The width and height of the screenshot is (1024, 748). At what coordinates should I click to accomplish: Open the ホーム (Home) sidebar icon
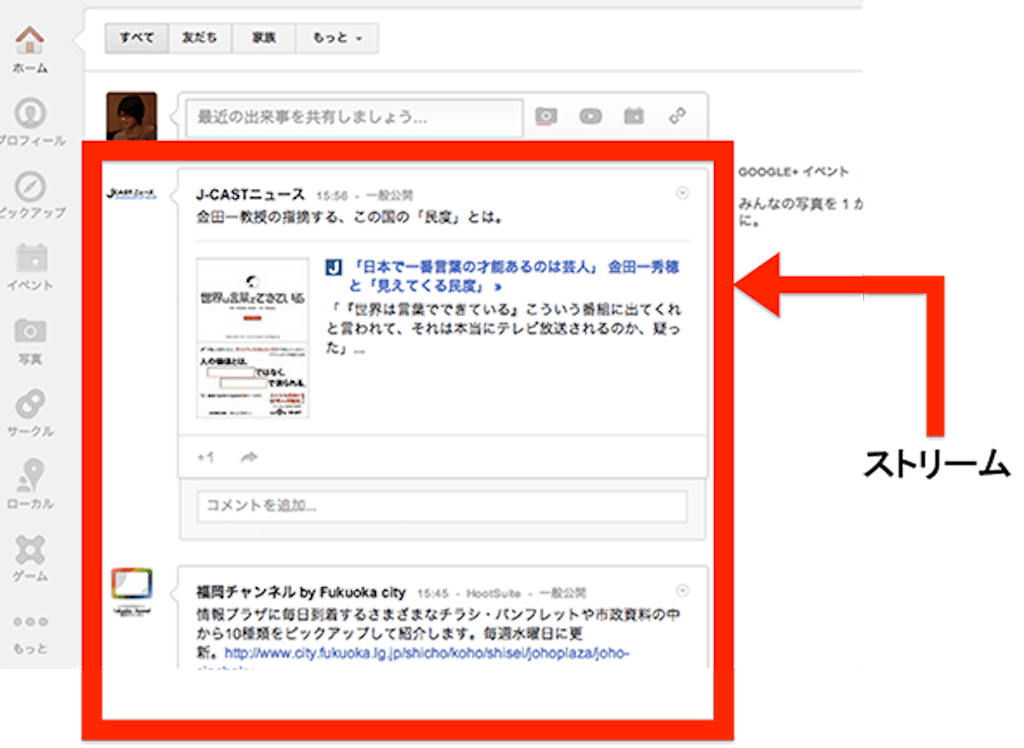(31, 43)
